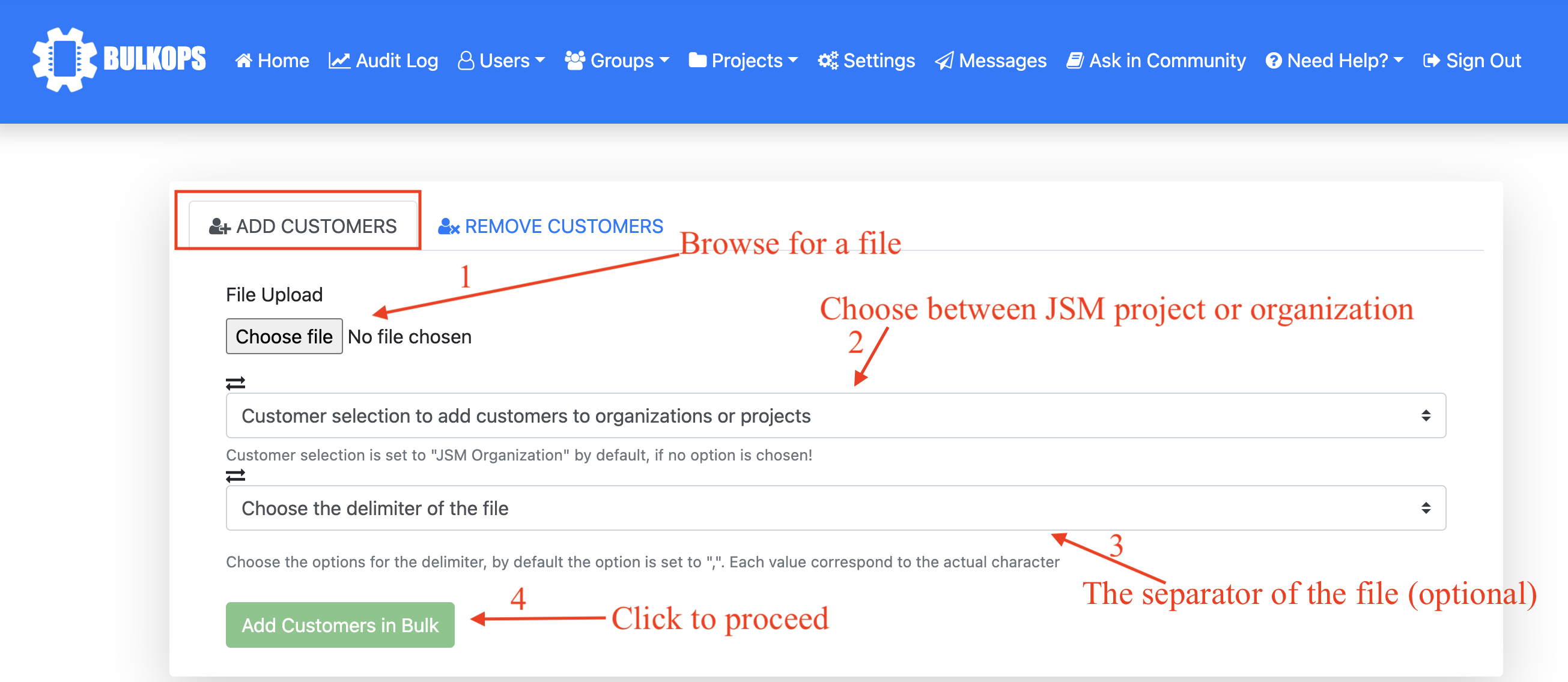Open the Home menu item
Screen dimensions: 1568x682
pyautogui.click(x=272, y=60)
